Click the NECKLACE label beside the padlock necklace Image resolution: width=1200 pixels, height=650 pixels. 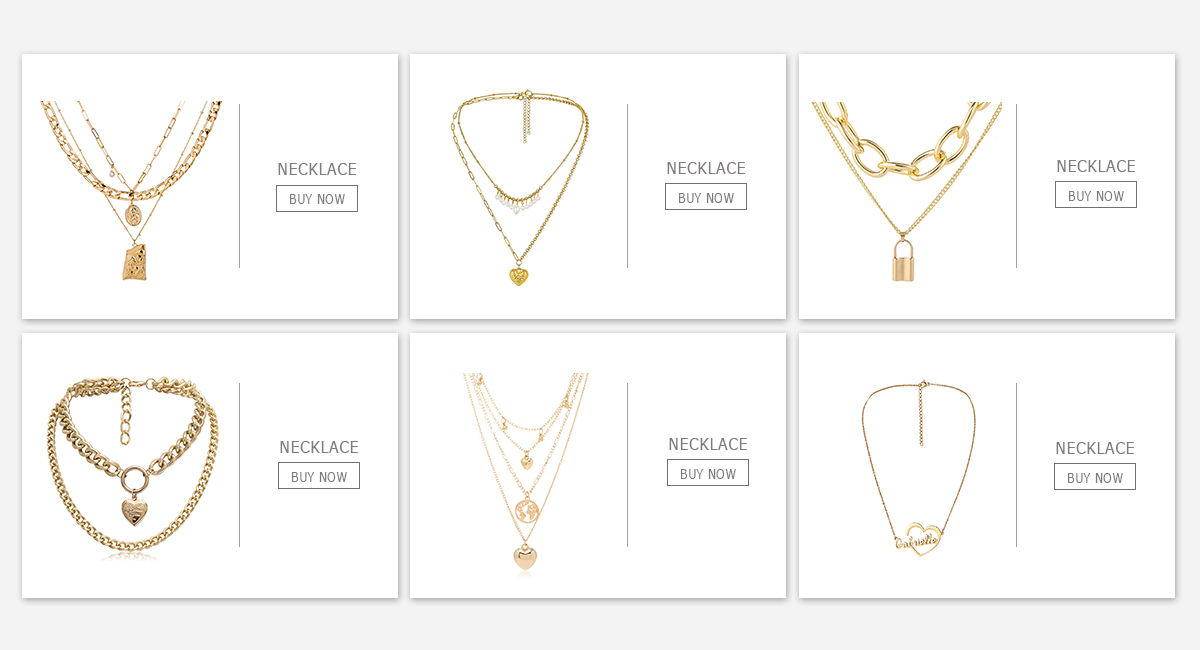pos(1096,166)
